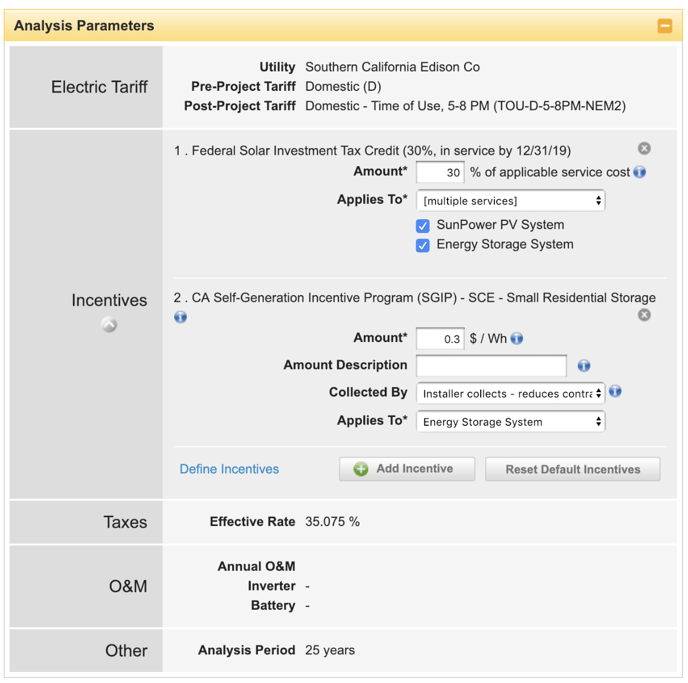
Task: Click the up arrow under Incentives label
Action: 109,325
